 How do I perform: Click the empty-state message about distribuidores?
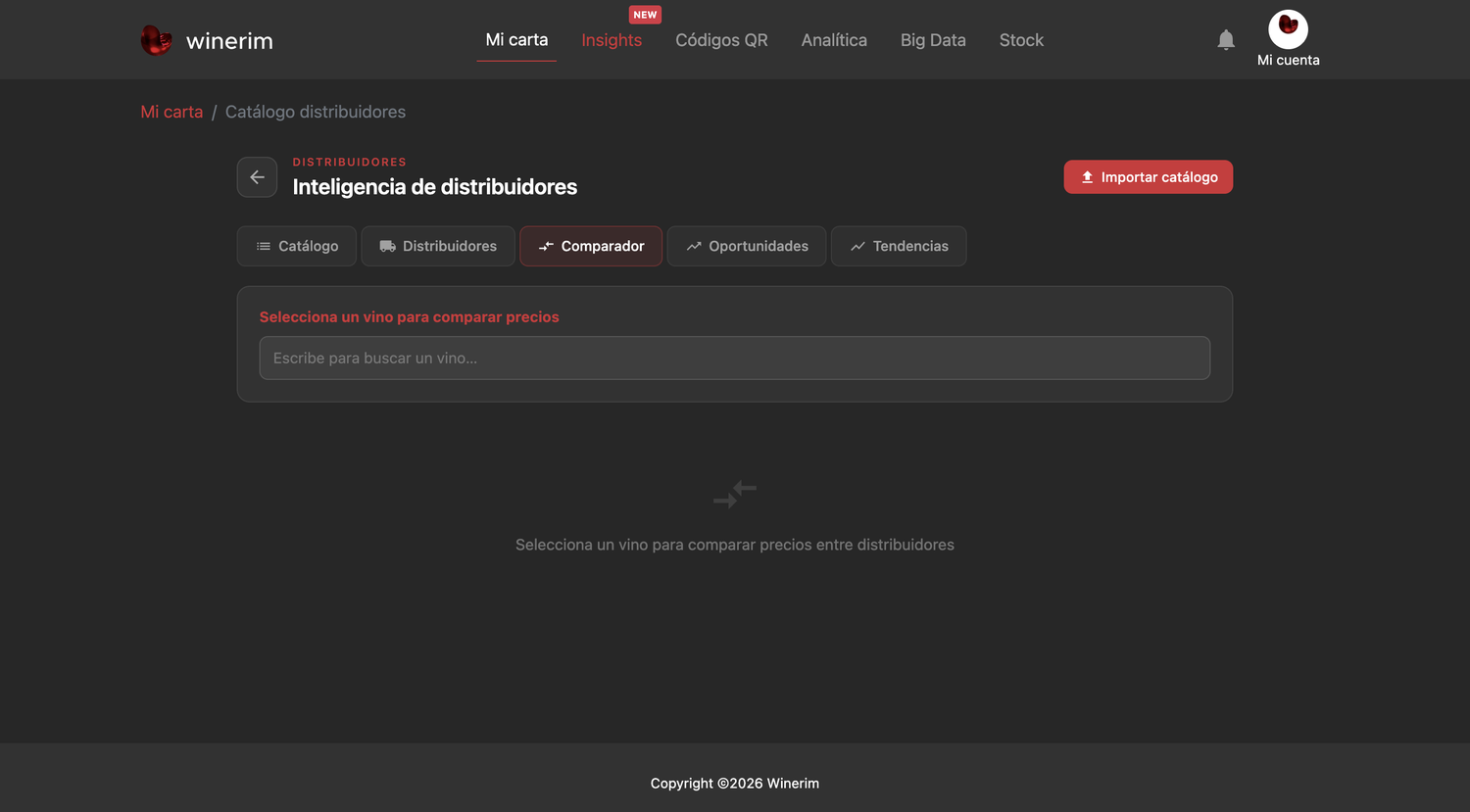(x=735, y=545)
